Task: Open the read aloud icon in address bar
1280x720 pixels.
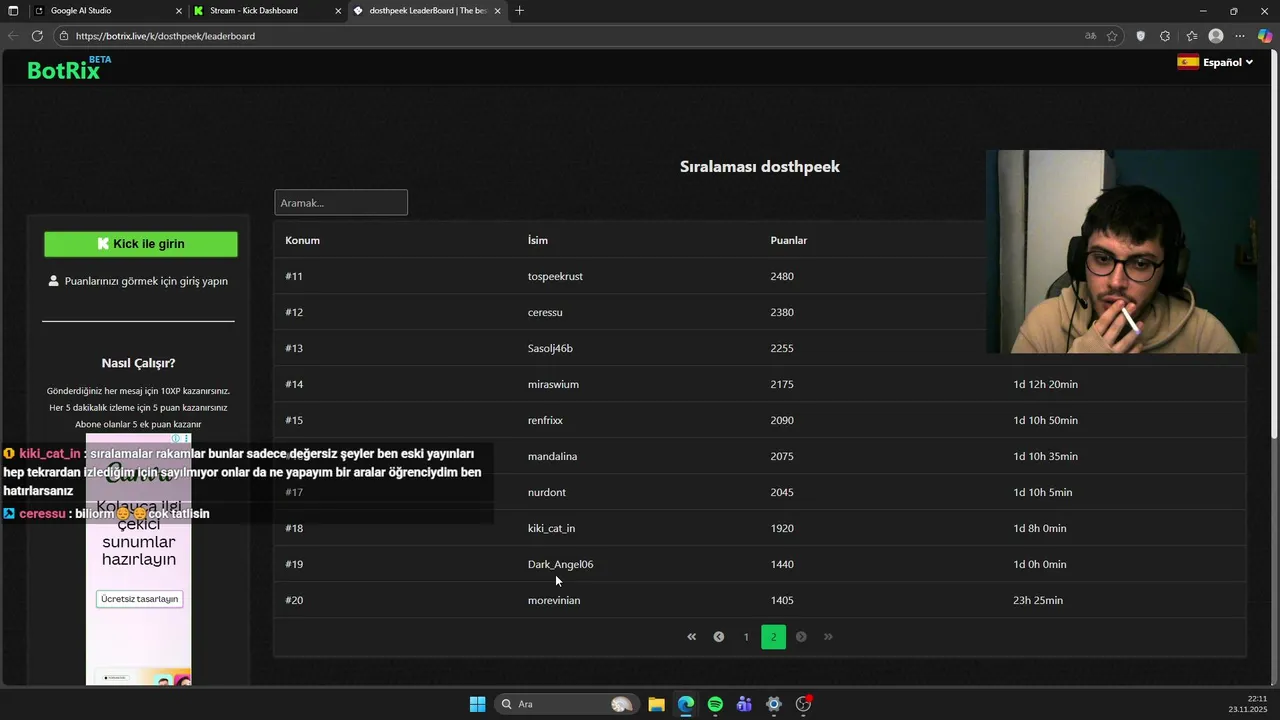Action: tap(1090, 36)
